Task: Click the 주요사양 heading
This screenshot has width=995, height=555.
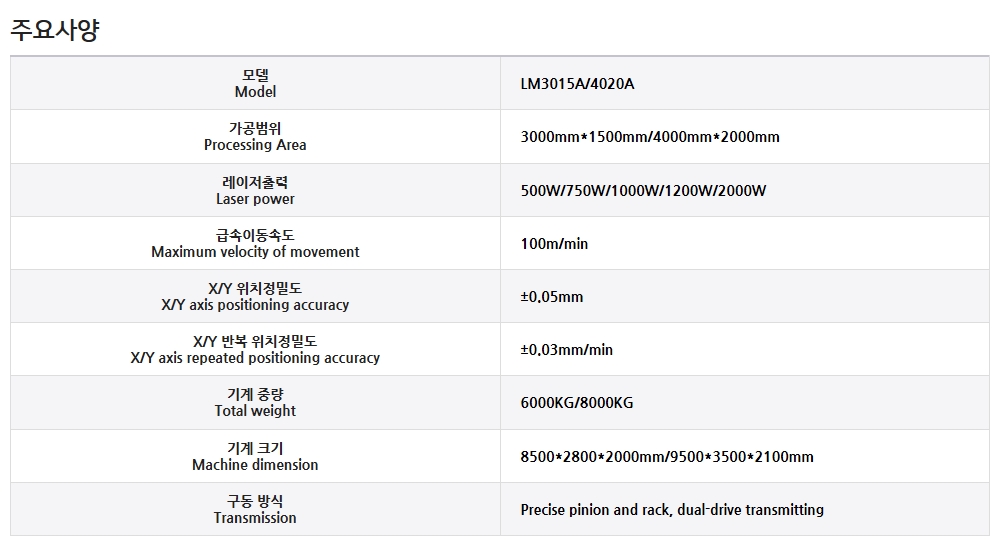Action: click(x=55, y=30)
